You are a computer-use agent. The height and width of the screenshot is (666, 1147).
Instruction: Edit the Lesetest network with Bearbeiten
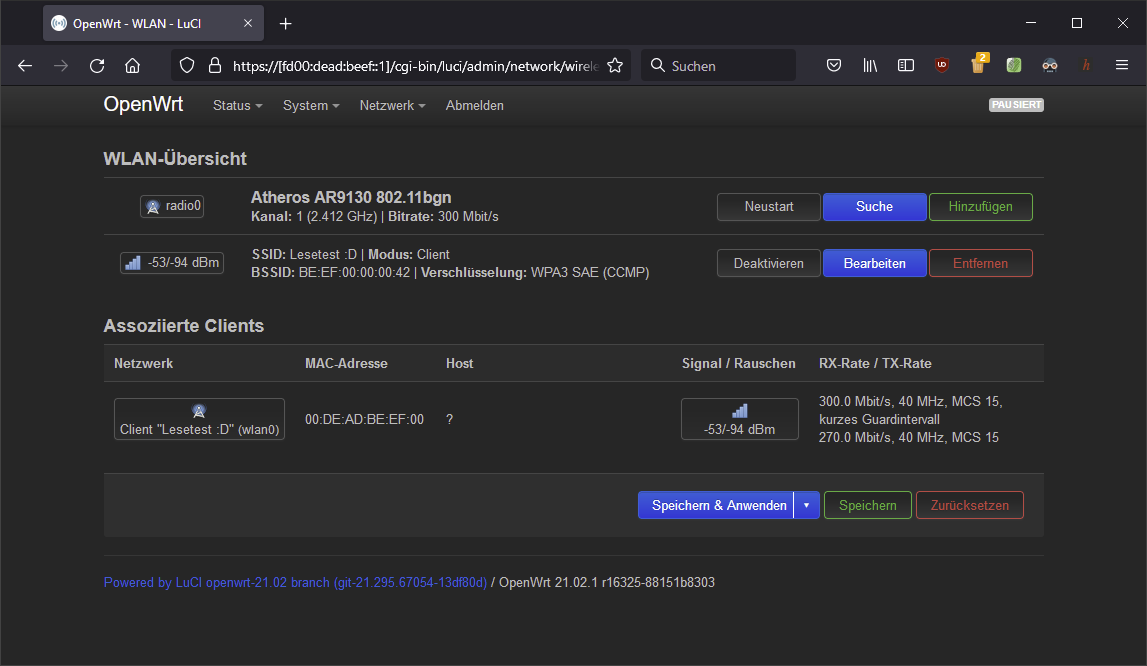pyautogui.click(x=874, y=263)
